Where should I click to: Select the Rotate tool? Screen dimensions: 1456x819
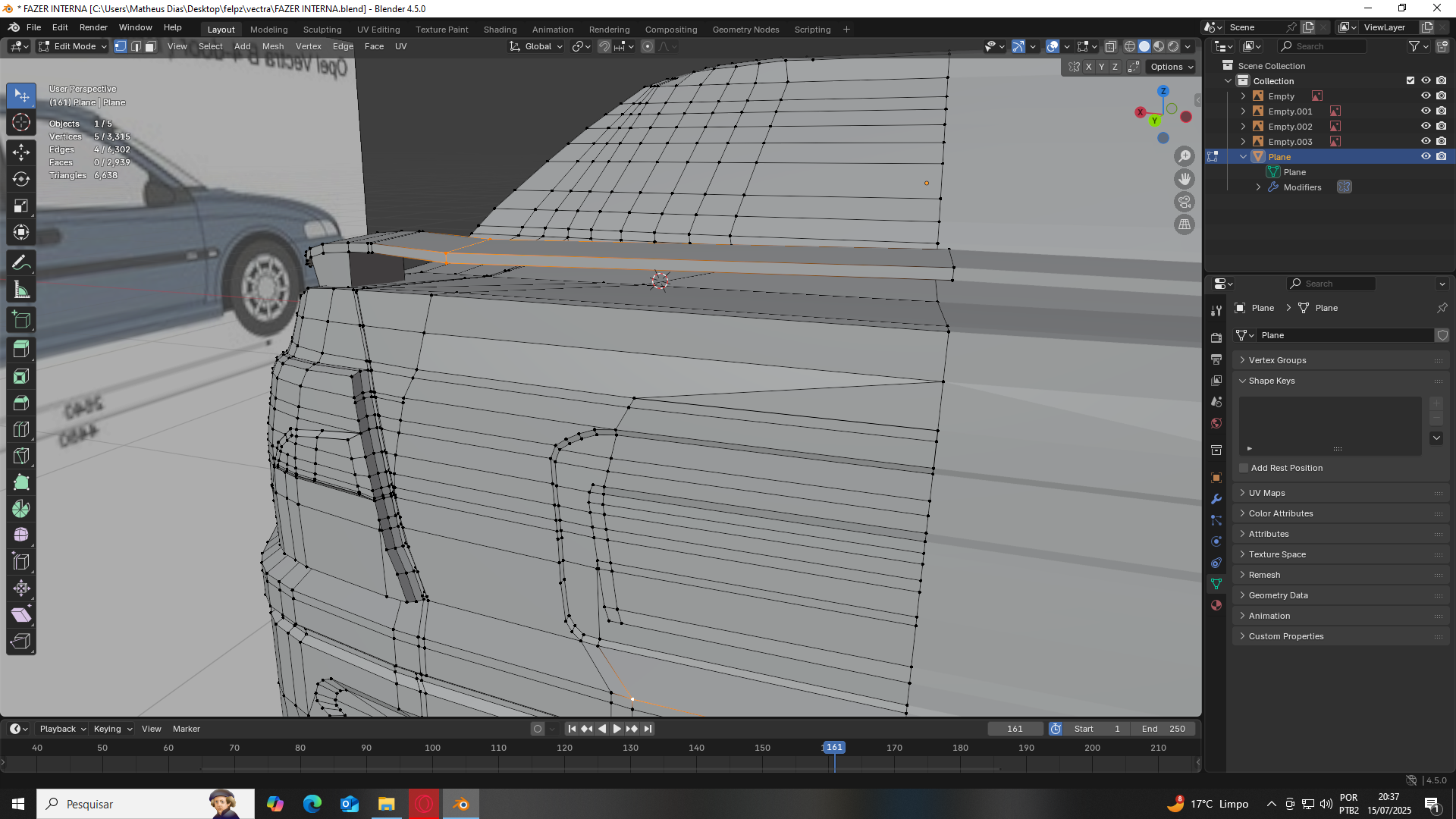(21, 179)
